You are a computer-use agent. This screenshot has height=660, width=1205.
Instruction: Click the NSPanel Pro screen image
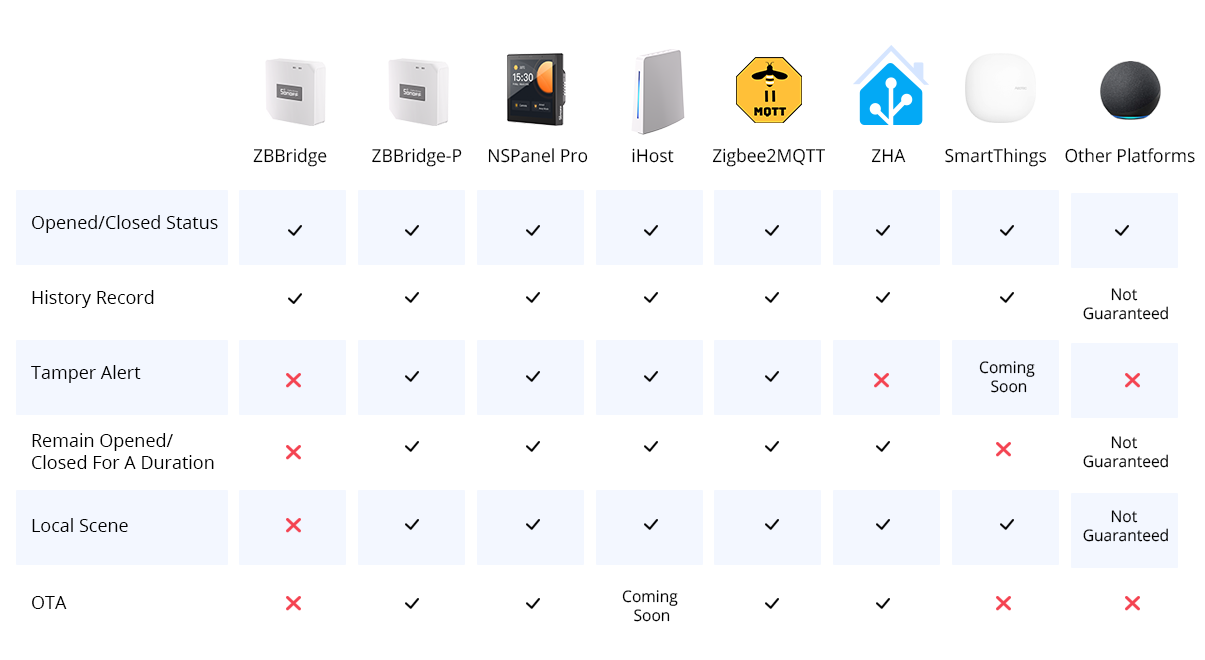[537, 88]
